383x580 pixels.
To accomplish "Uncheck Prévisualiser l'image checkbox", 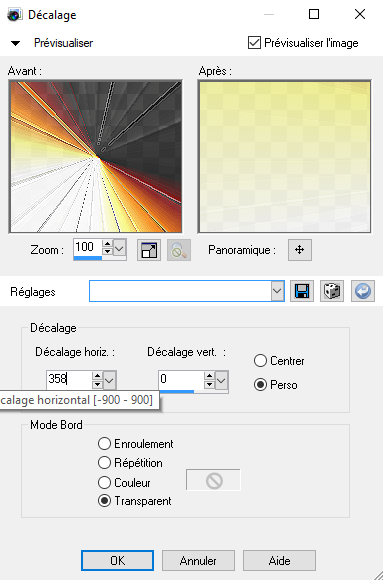I will (x=254, y=43).
